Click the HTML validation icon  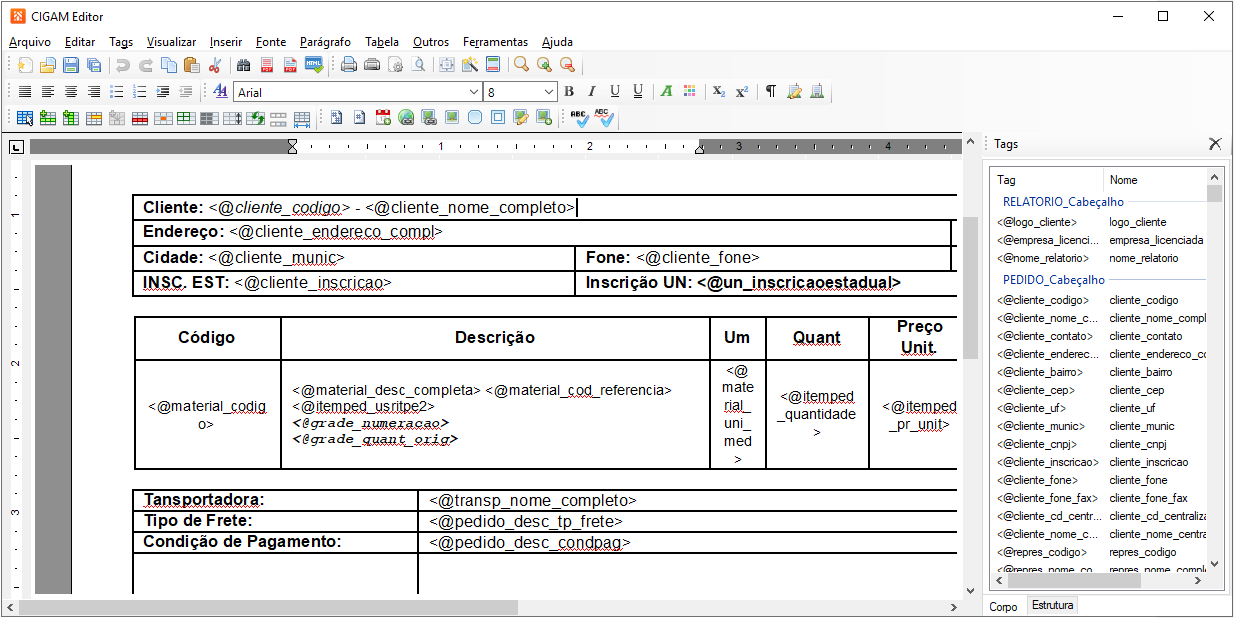coord(313,65)
